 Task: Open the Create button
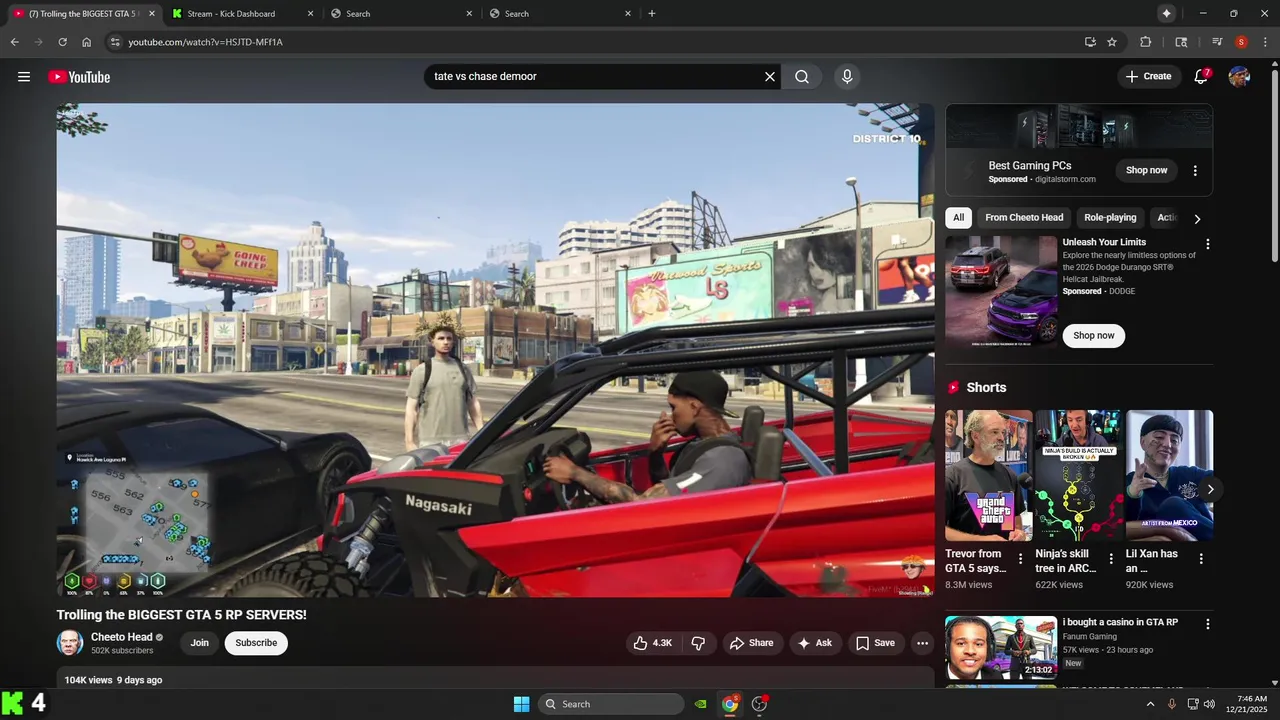tap(1148, 76)
